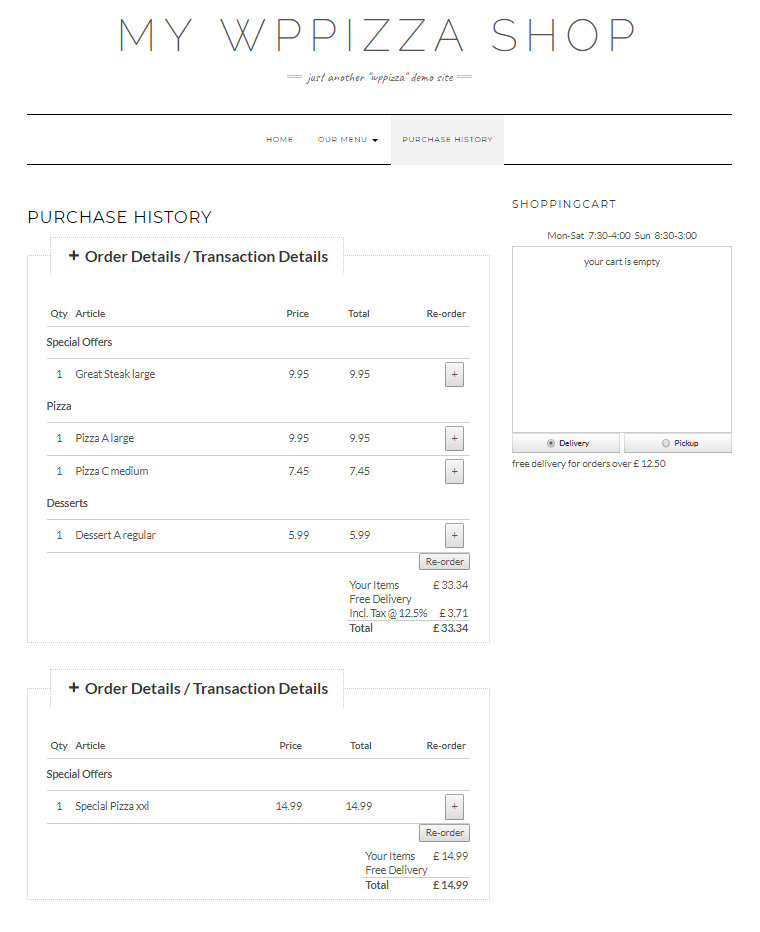Click plus button for Great Steak large

pyautogui.click(x=454, y=375)
